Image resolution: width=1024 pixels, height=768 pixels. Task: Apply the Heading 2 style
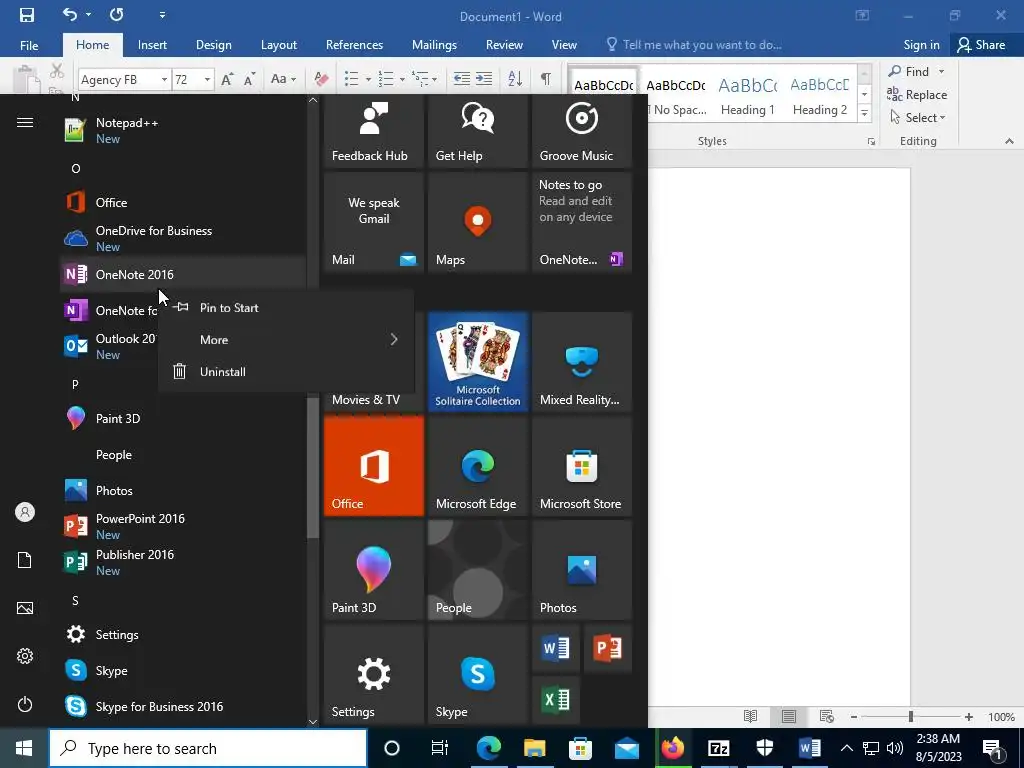(x=820, y=97)
